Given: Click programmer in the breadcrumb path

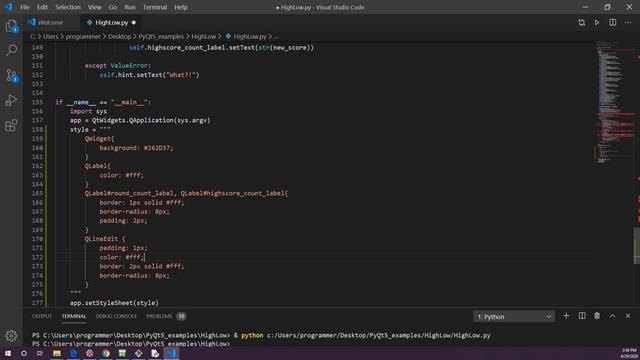Looking at the screenshot, I should 83,36.
